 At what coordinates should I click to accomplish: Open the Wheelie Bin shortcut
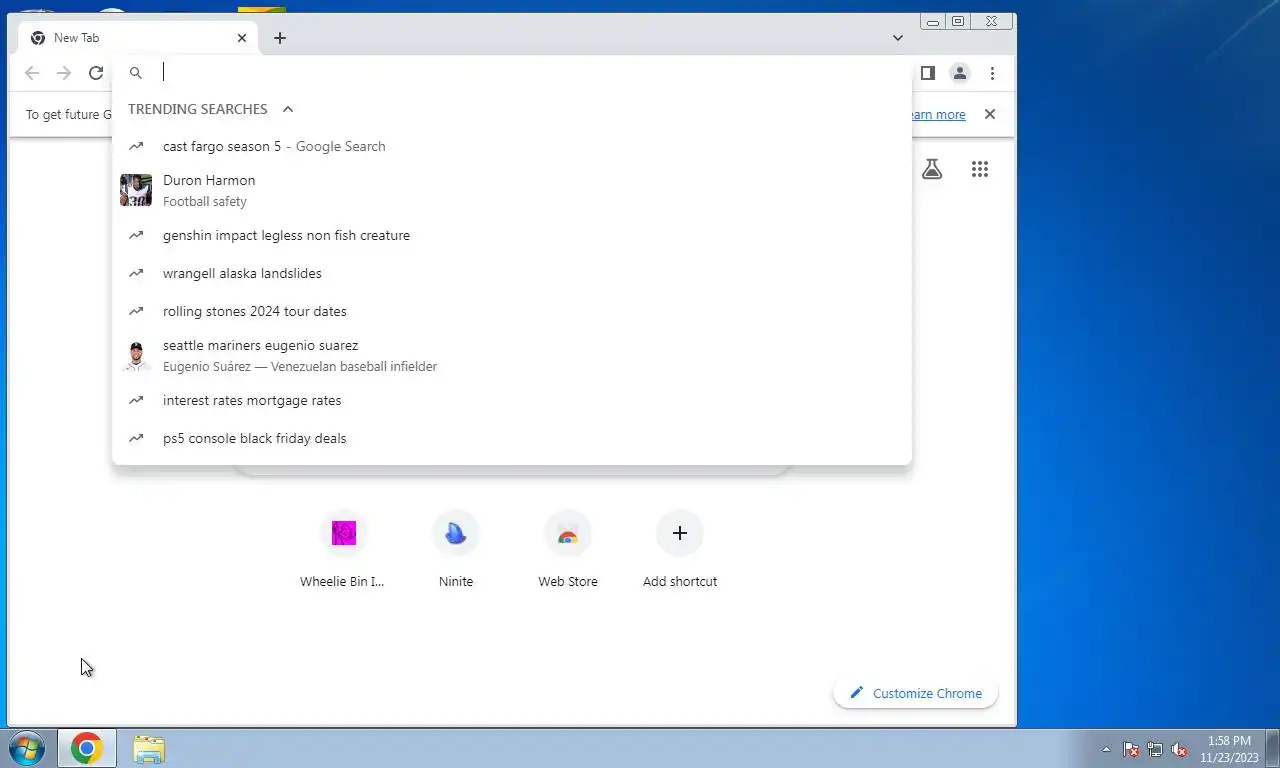coord(343,548)
